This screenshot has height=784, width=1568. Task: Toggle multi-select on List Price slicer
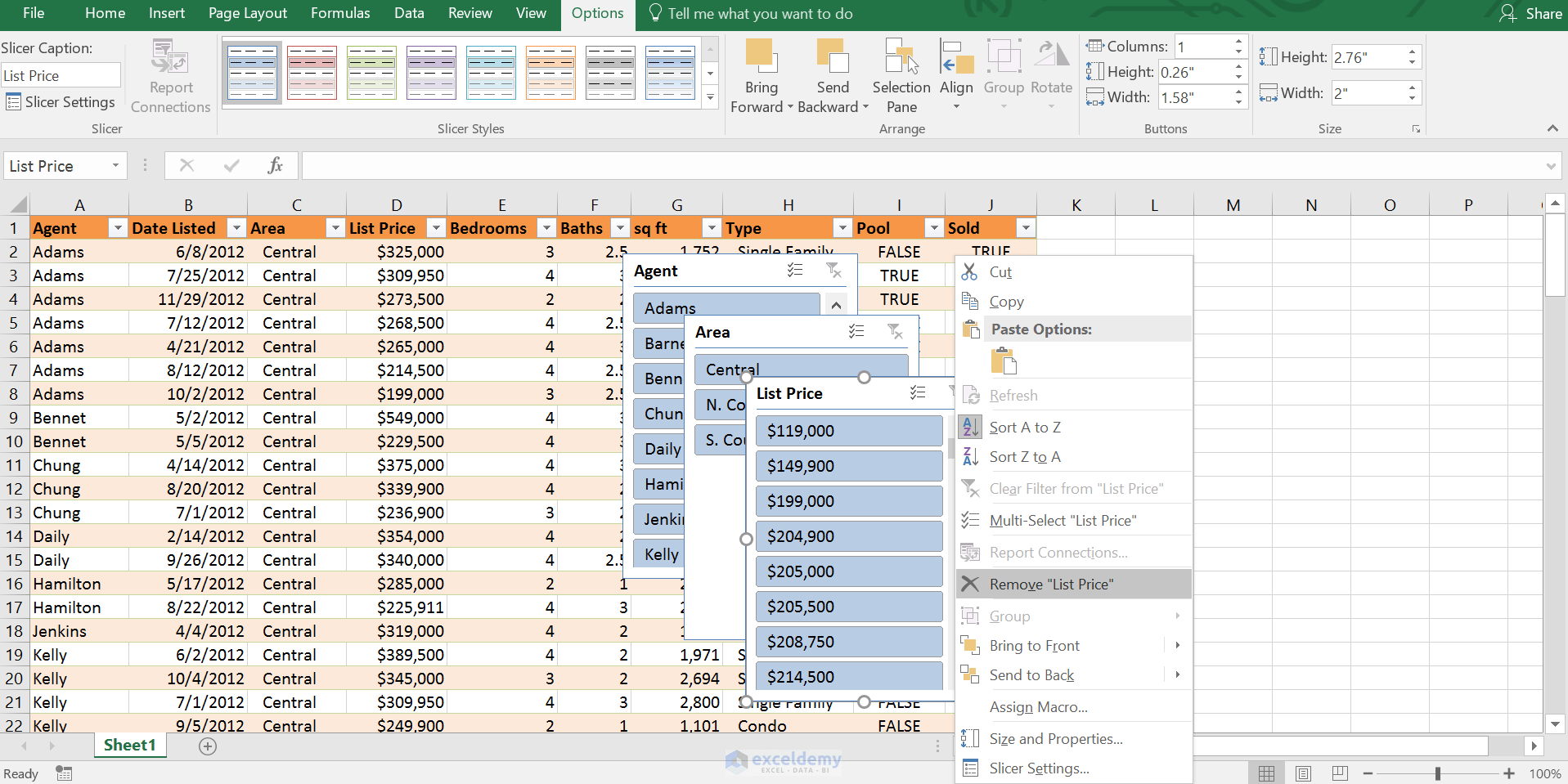918,392
